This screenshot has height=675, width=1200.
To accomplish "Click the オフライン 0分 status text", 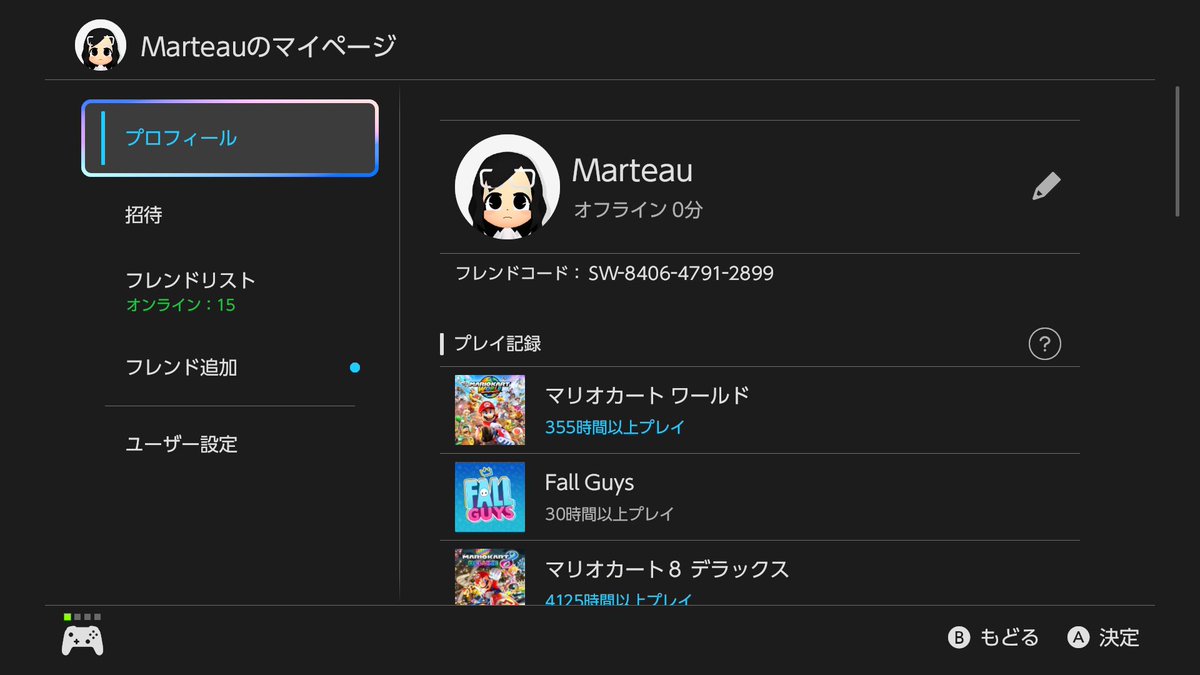I will (x=638, y=210).
